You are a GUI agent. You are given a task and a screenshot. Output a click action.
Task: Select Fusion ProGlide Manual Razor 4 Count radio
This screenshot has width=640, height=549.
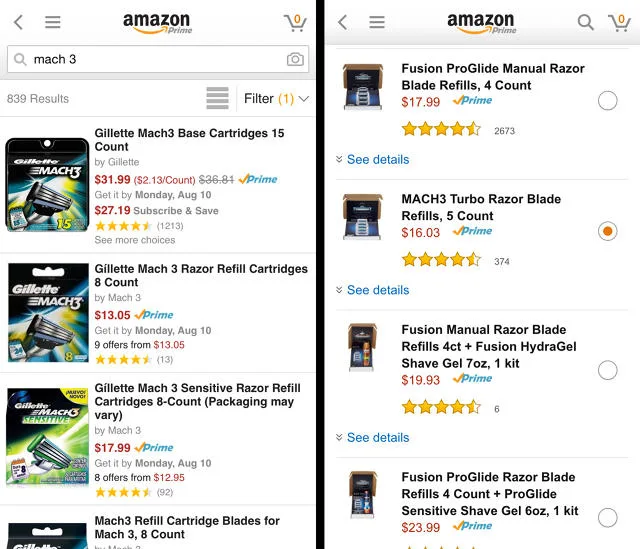[607, 100]
